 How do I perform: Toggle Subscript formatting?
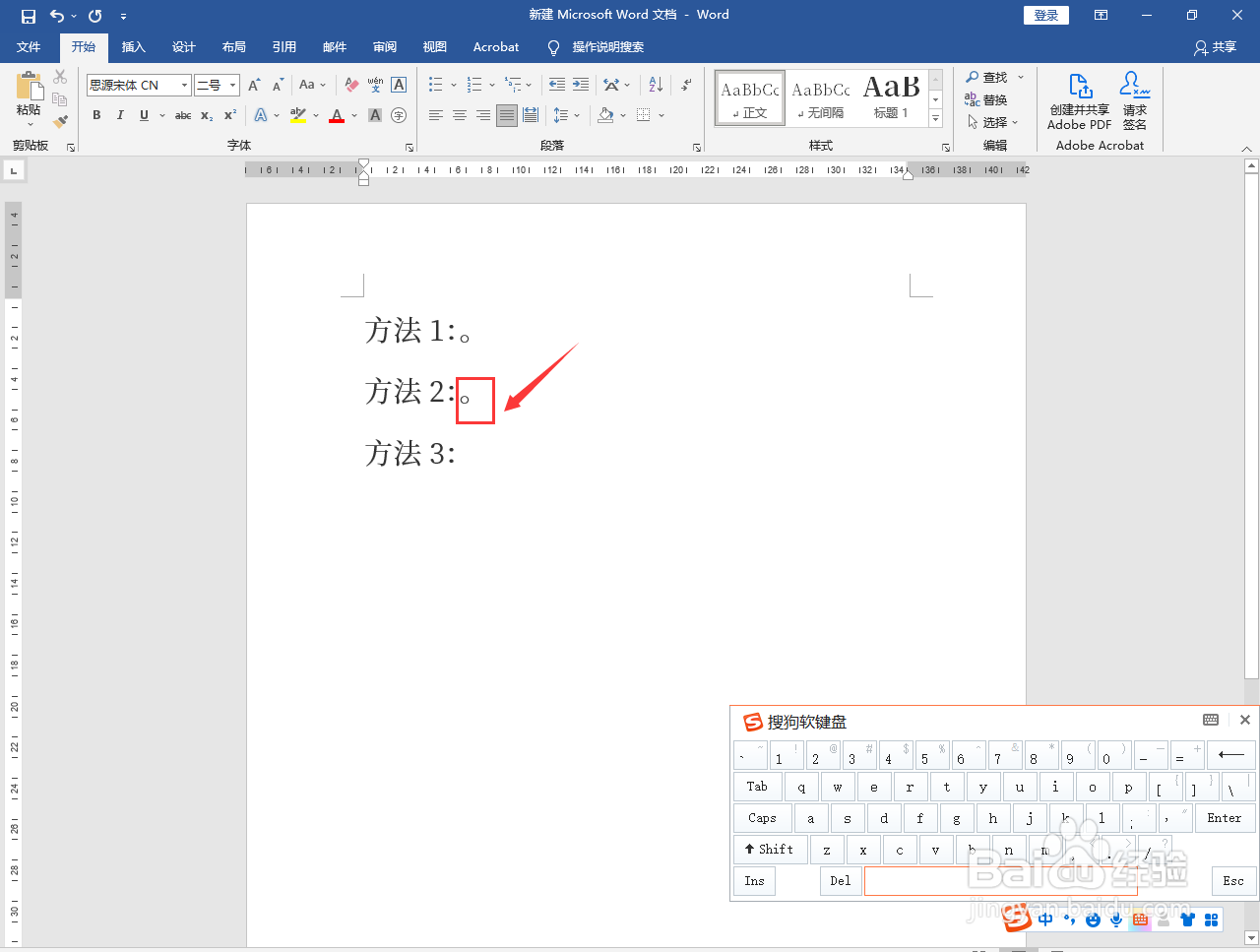click(207, 115)
